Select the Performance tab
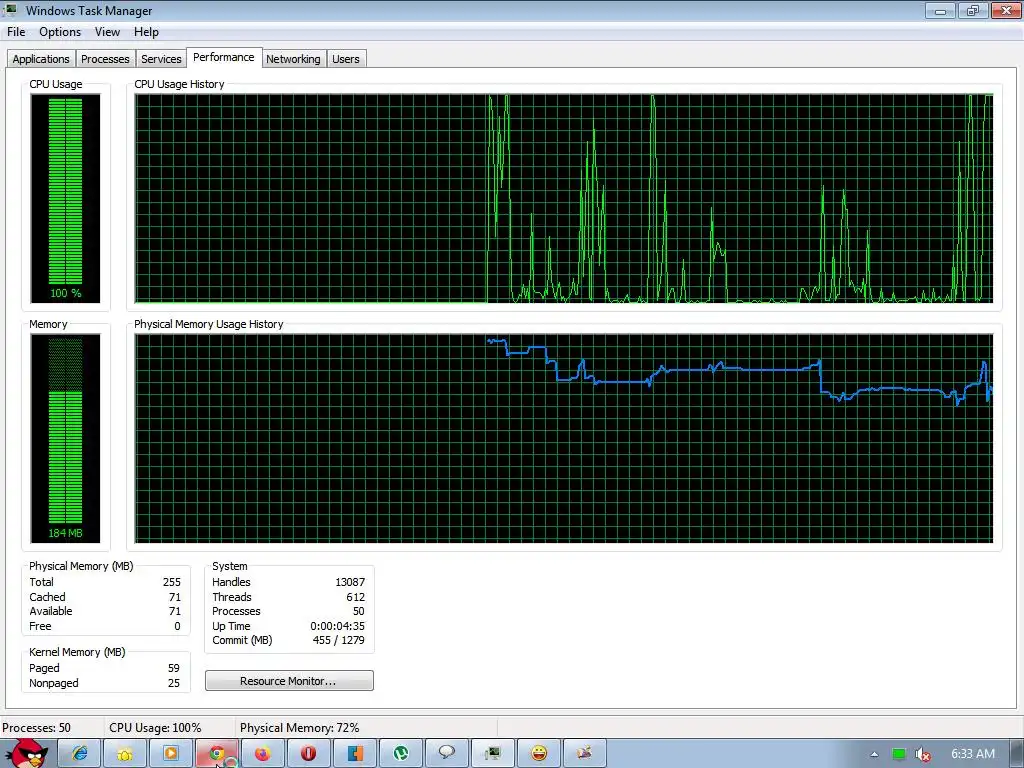This screenshot has height=768, width=1024. pyautogui.click(x=224, y=57)
